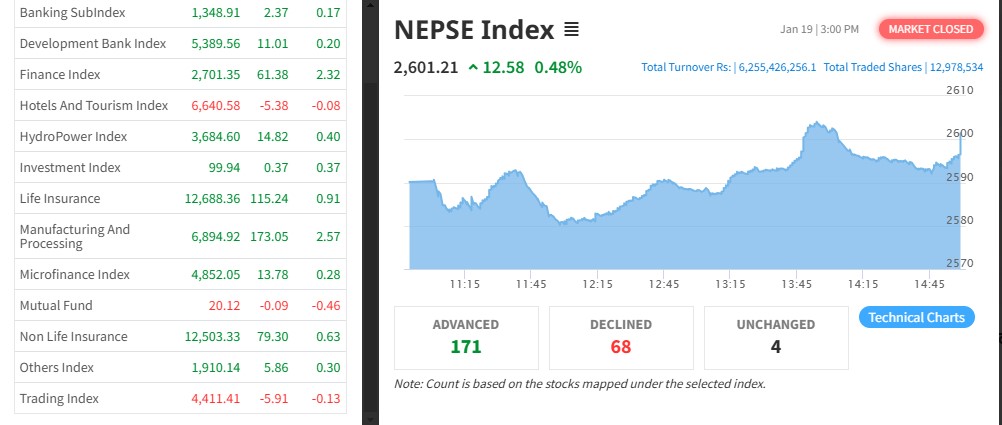Screen dimensions: 1002x425
Task: Click the Trading Index entry
Action: pyautogui.click(x=59, y=399)
